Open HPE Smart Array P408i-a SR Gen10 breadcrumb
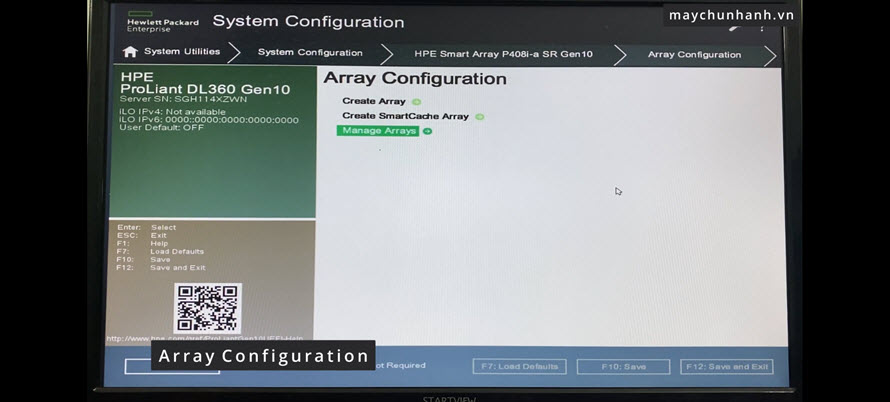890x402 pixels. [x=503, y=55]
